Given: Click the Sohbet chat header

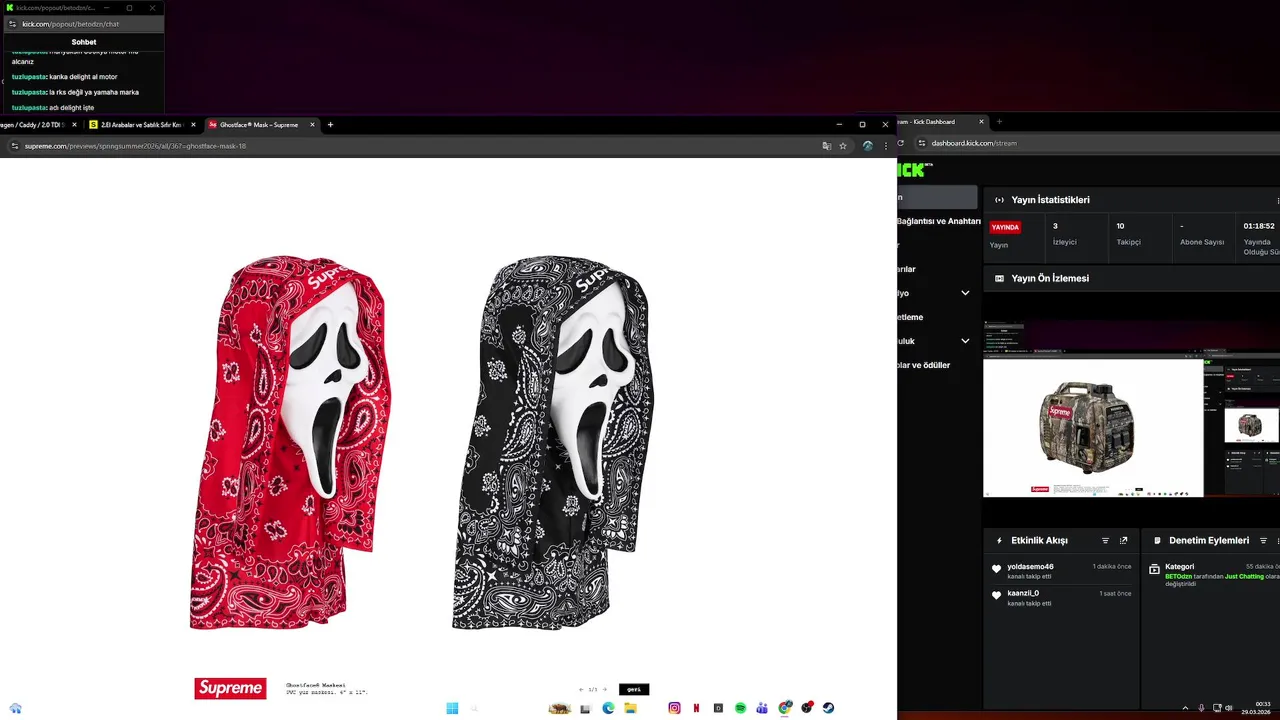Looking at the screenshot, I should pos(84,42).
